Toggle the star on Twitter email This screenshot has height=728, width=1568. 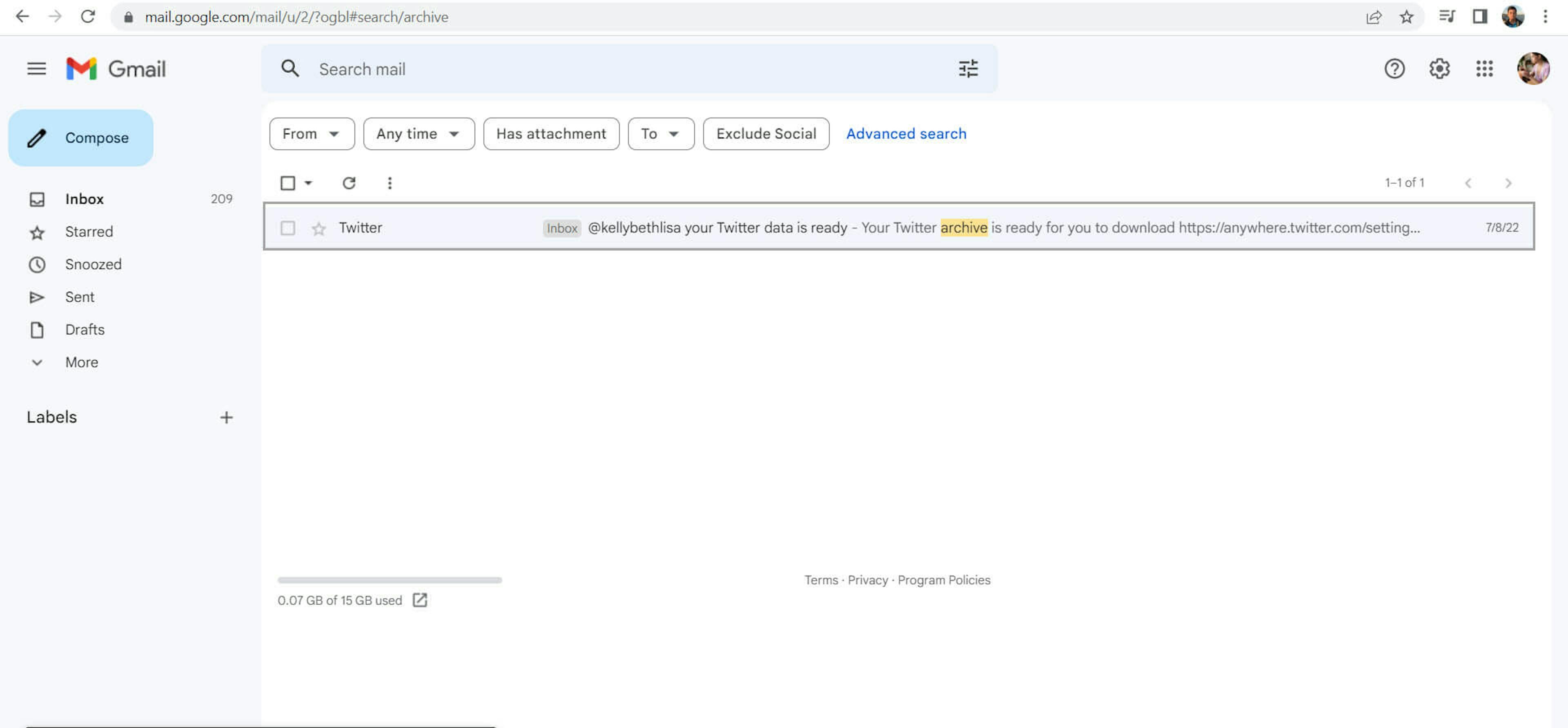click(318, 227)
